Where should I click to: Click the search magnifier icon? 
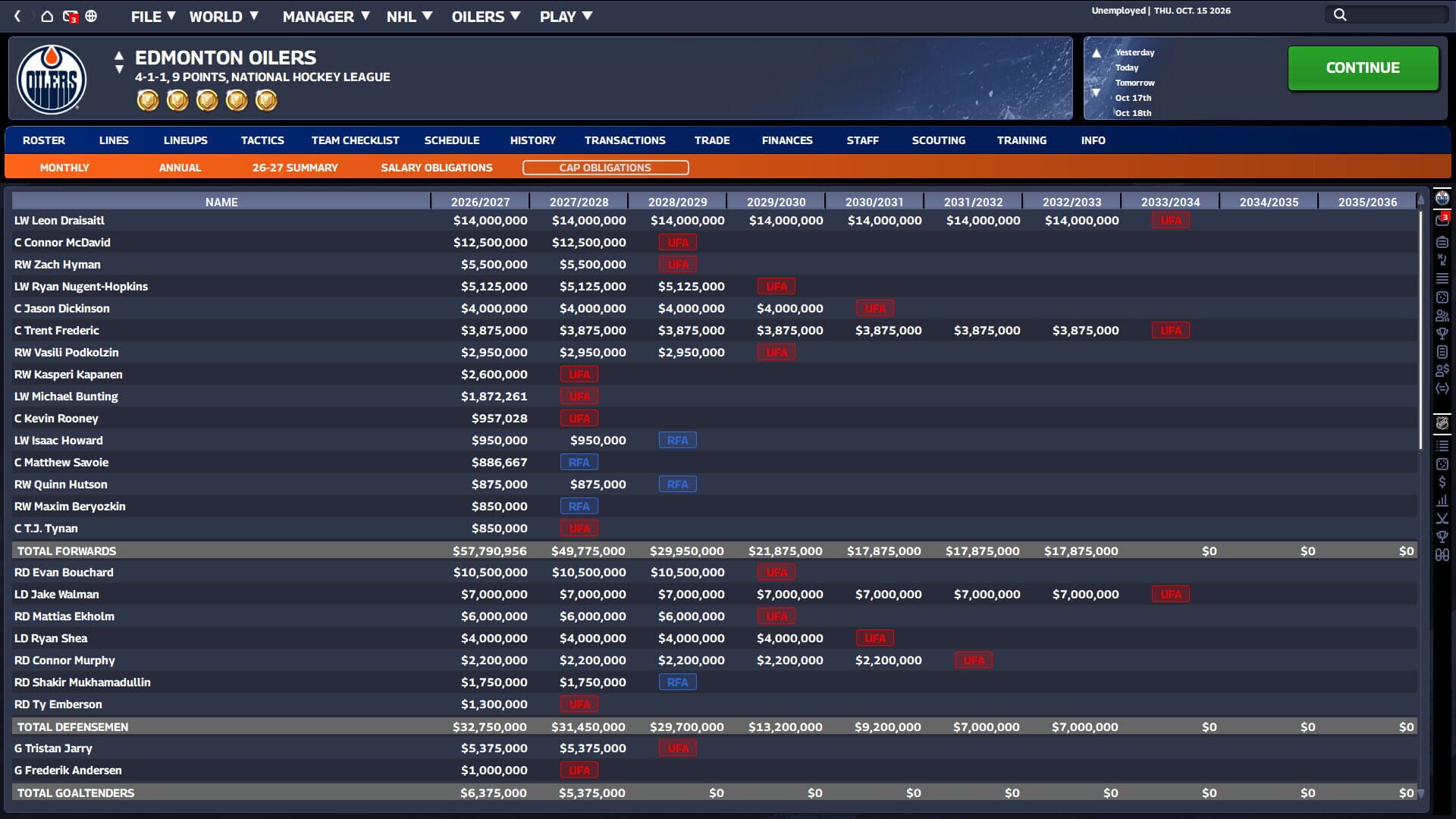click(1340, 14)
